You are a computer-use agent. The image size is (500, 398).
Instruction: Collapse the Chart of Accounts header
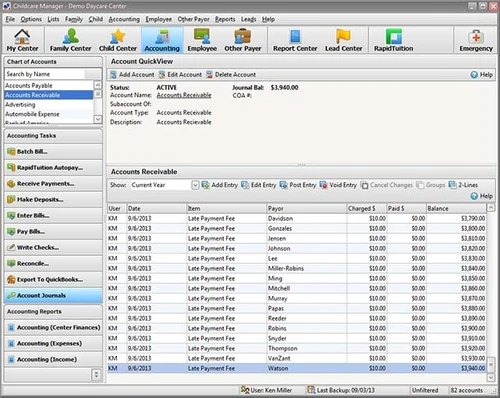pos(53,62)
